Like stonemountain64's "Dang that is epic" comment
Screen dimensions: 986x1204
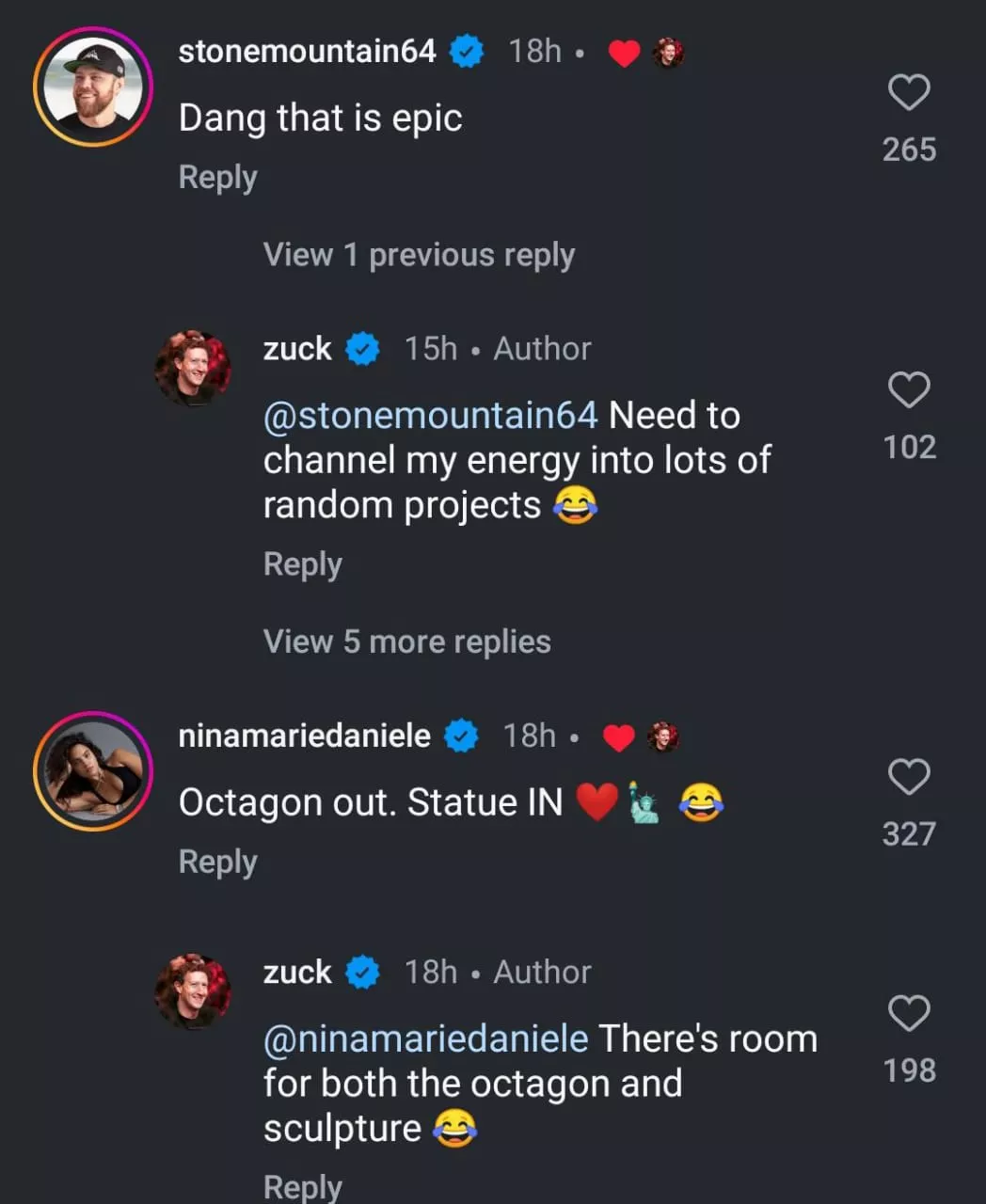909,93
